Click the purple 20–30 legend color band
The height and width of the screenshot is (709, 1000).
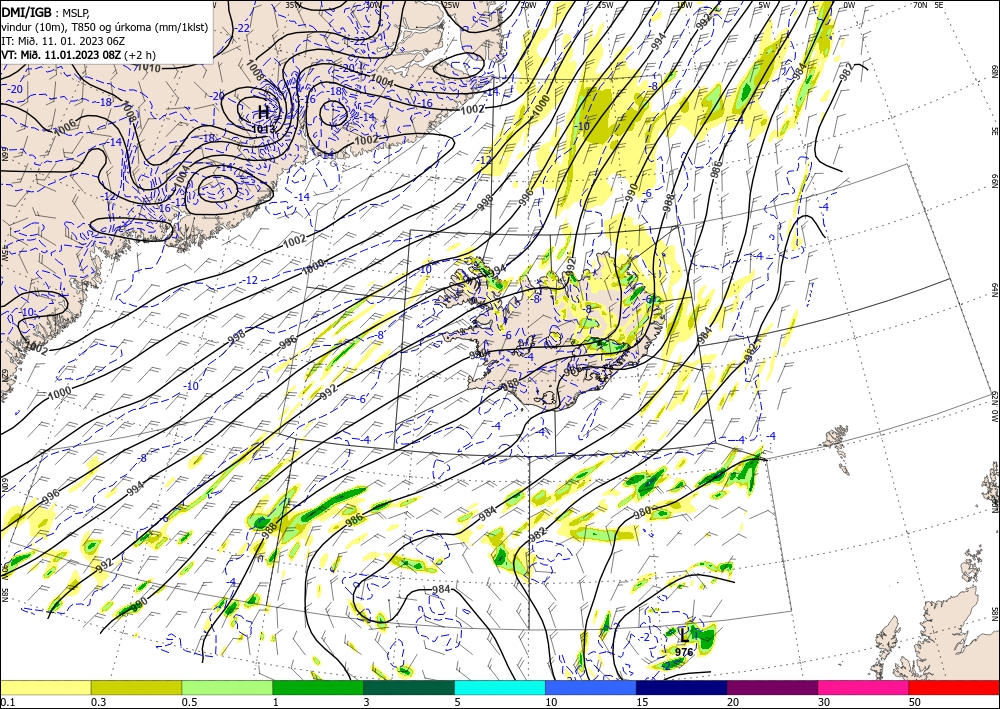772,687
